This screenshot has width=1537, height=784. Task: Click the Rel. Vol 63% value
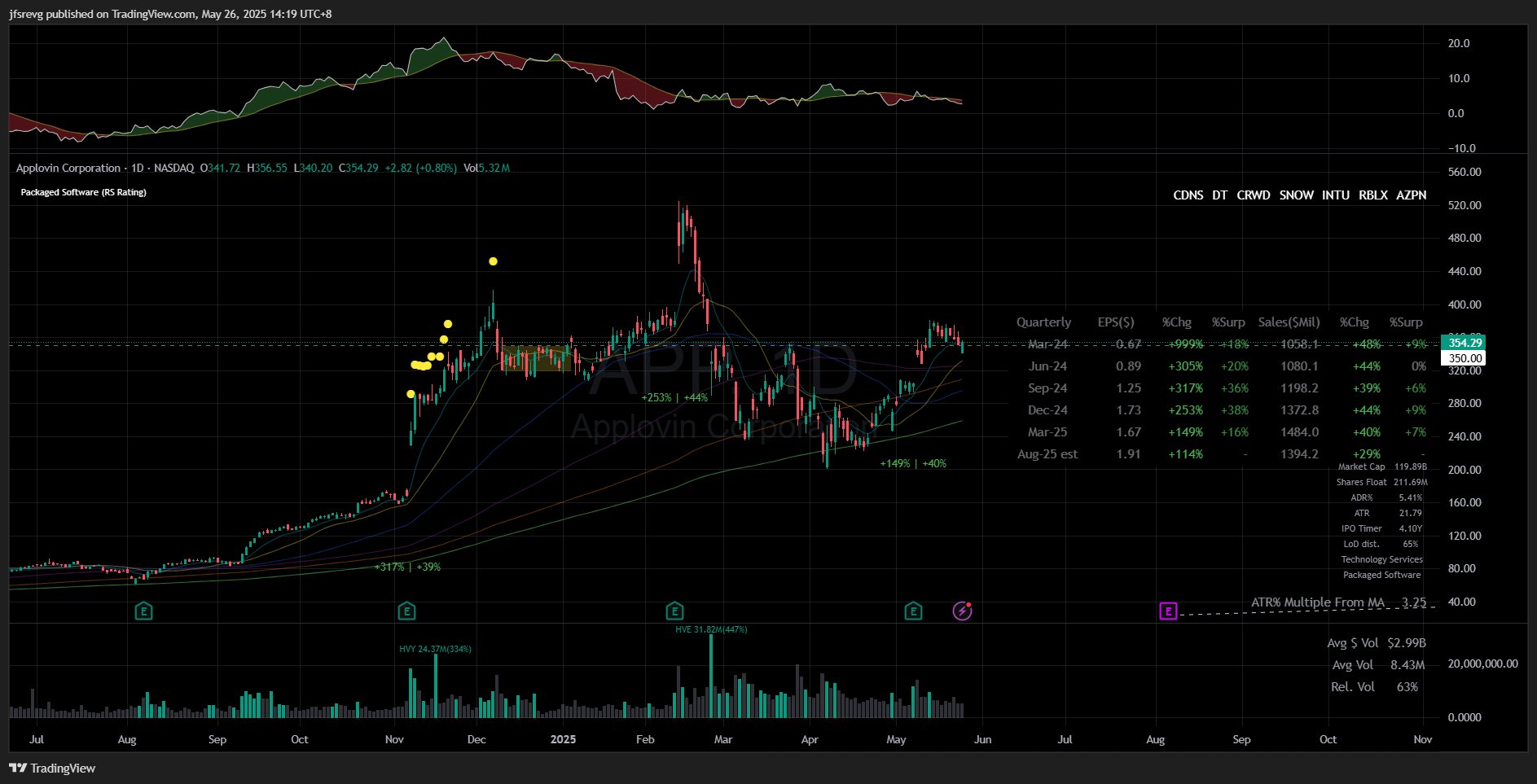click(1407, 687)
